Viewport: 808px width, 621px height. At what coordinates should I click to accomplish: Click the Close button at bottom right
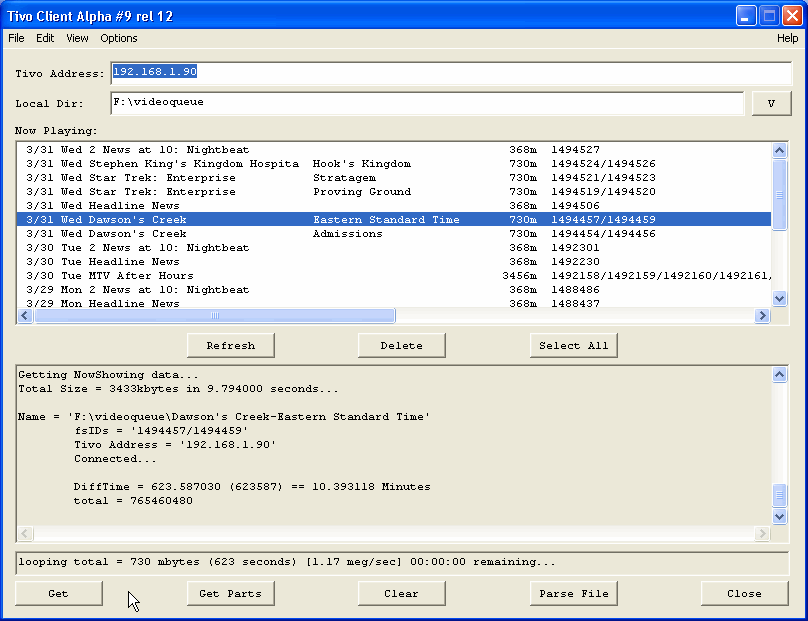point(745,593)
